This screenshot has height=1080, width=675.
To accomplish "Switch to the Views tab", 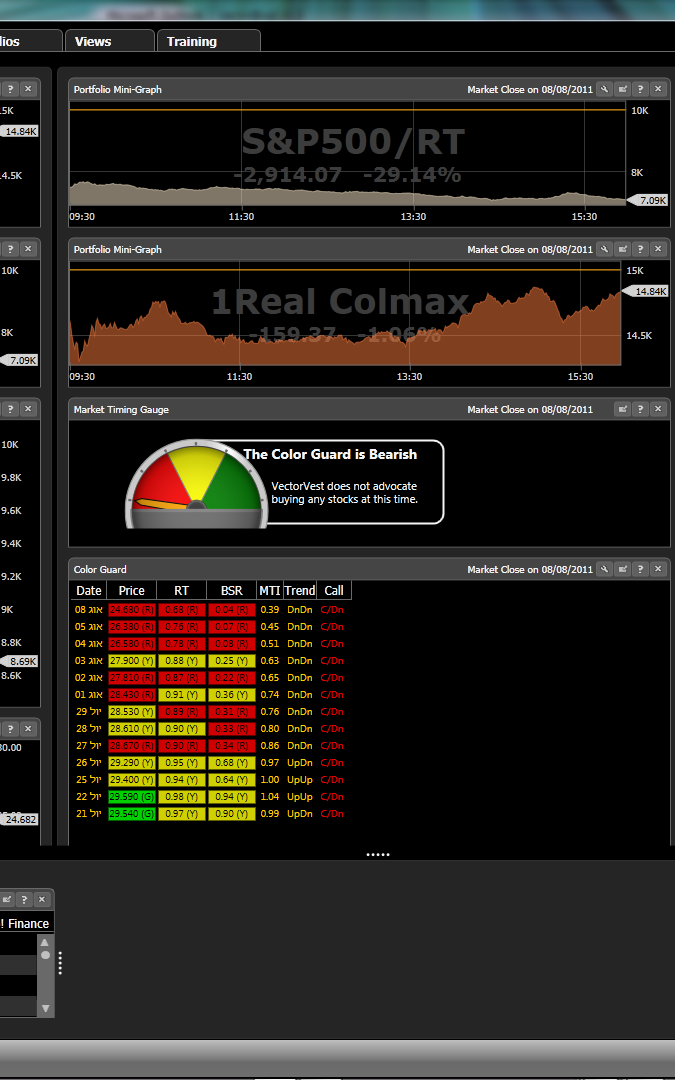I will (110, 41).
